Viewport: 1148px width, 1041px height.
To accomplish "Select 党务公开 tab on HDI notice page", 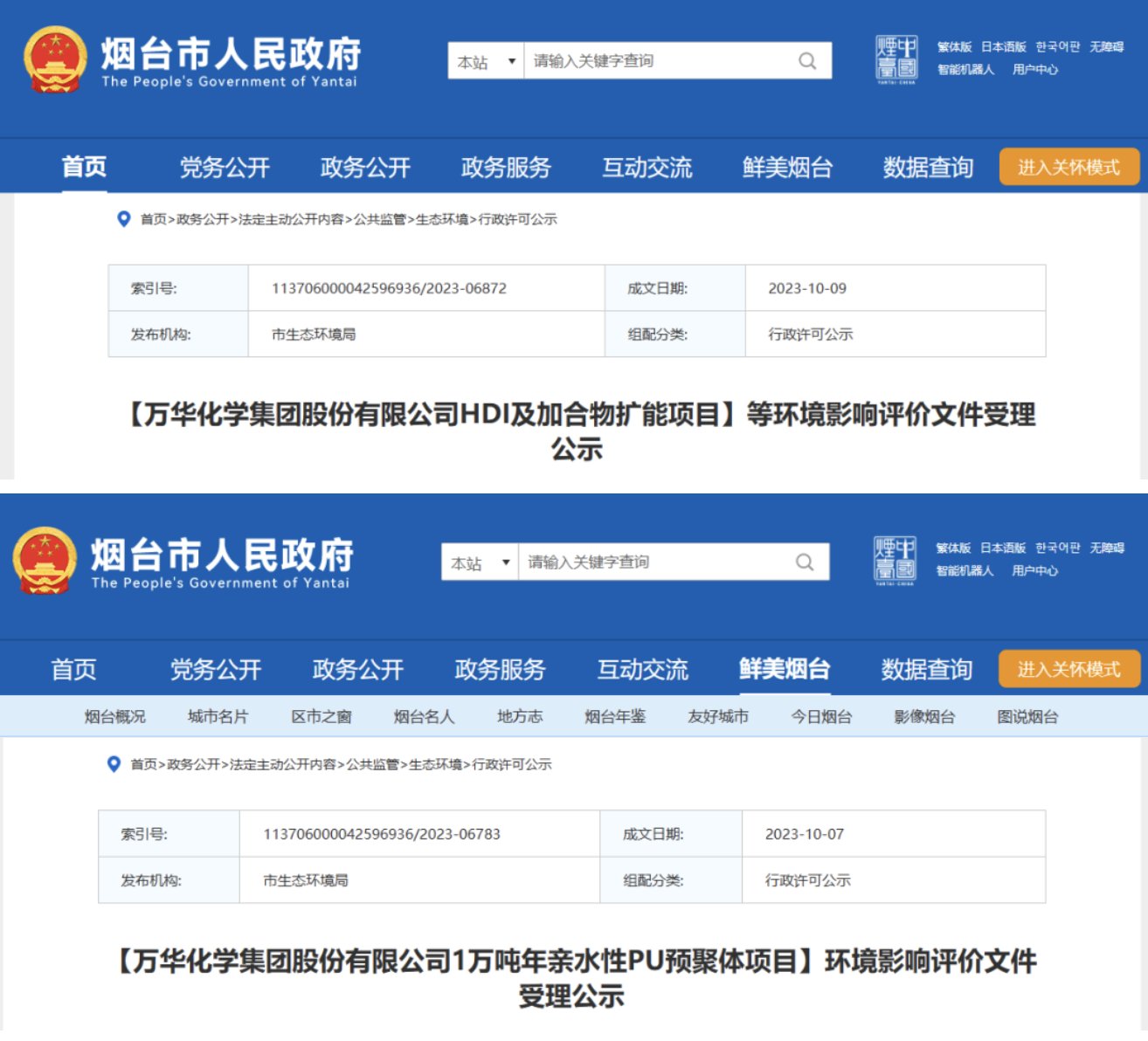I will click(x=225, y=167).
